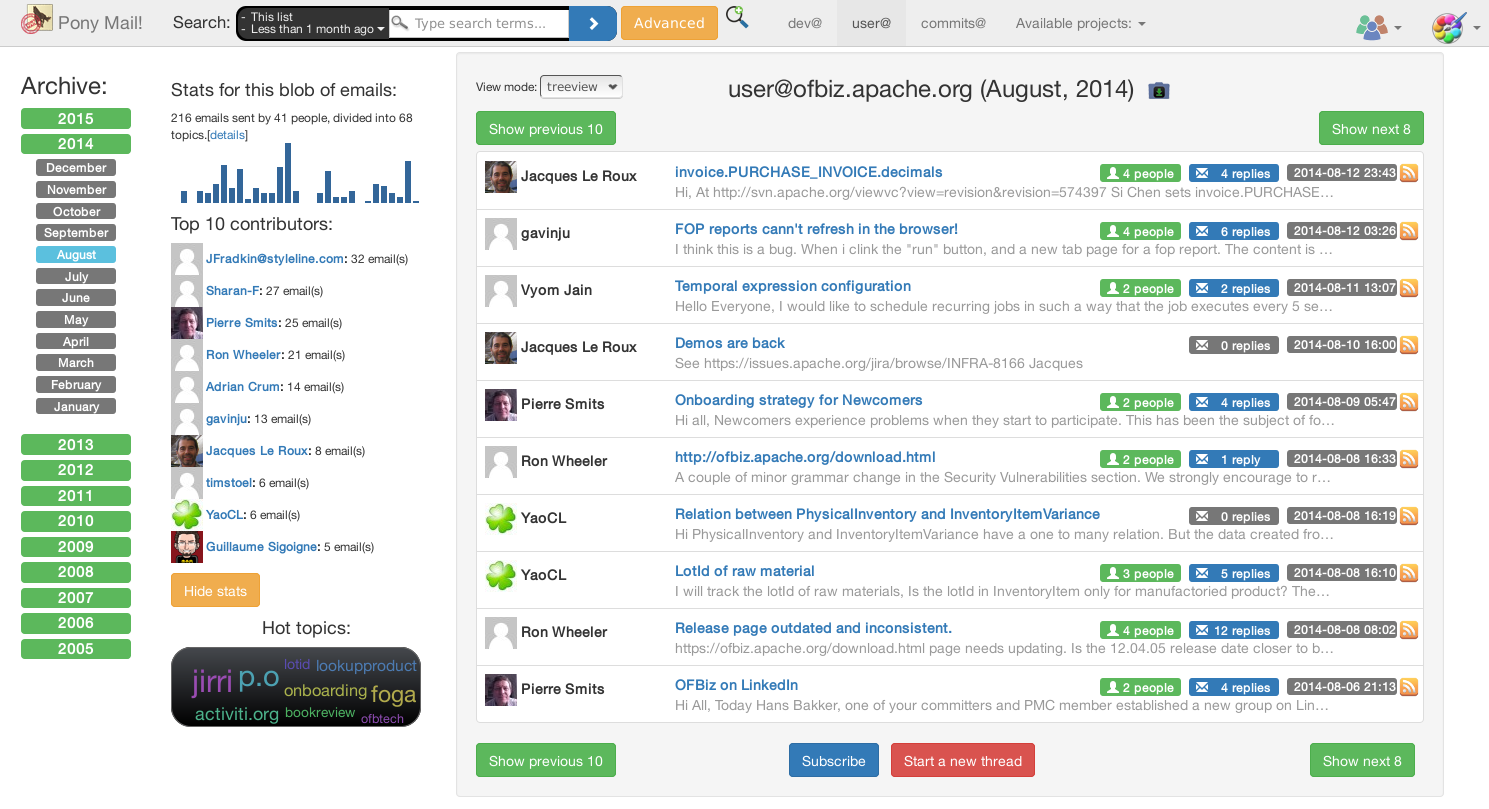Click the blue search arrow button
Viewport: 1489px width, 809px height.
click(593, 23)
